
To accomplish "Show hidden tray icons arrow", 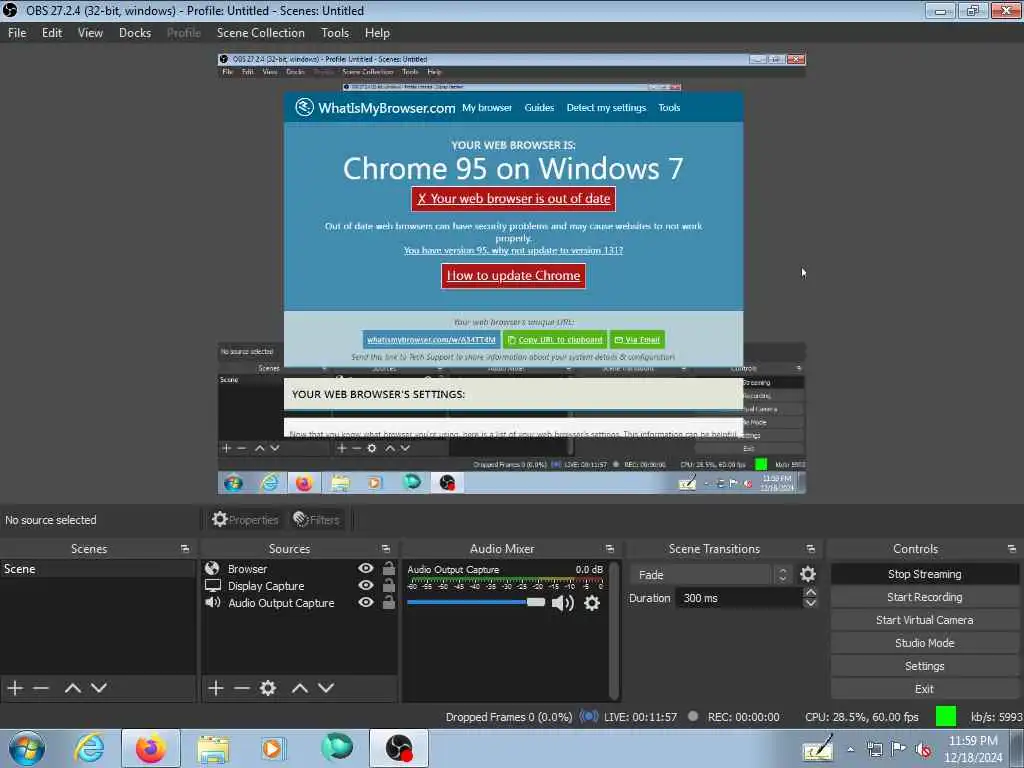I will coord(850,749).
